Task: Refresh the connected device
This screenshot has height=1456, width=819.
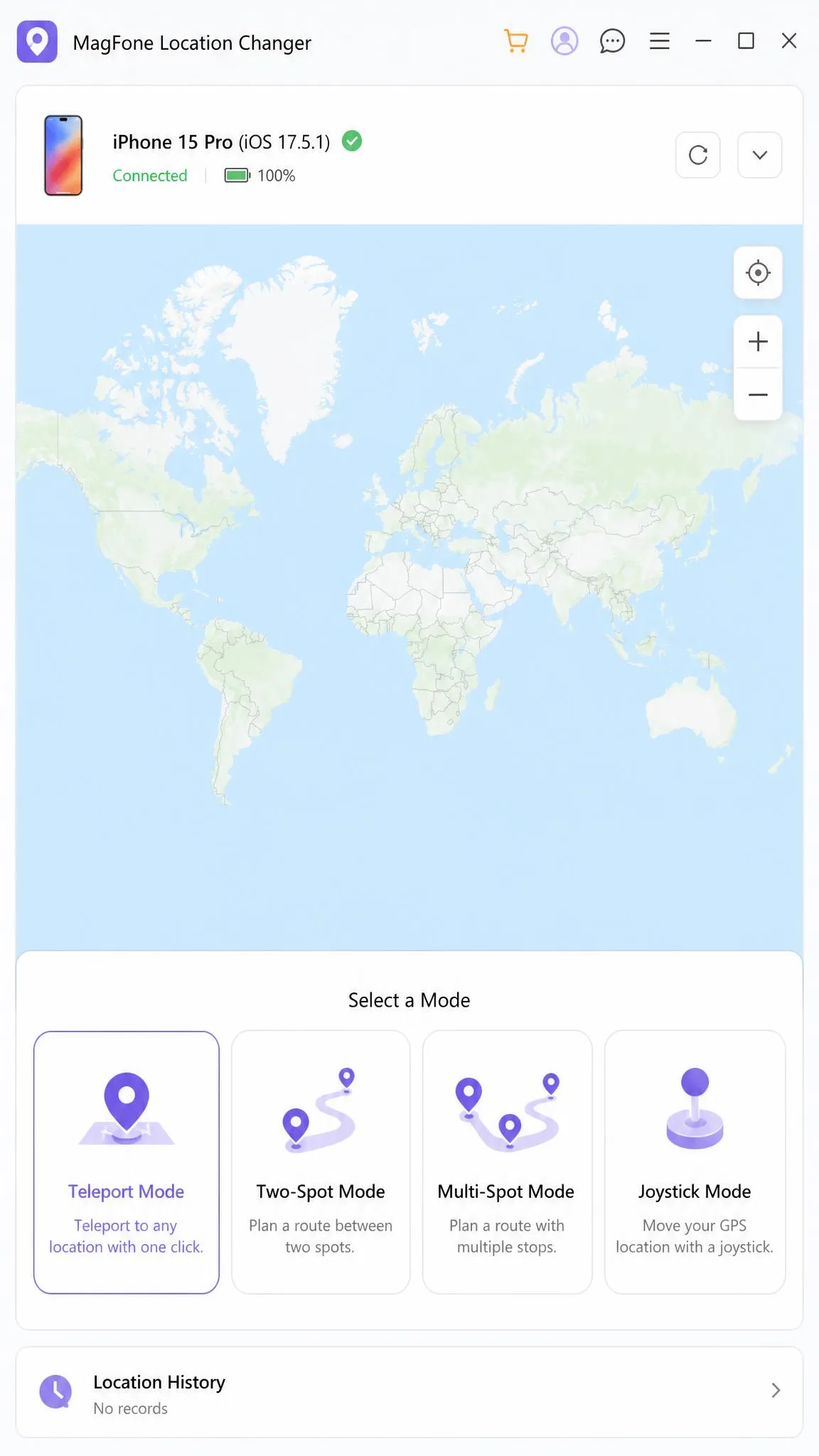Action: pos(698,155)
